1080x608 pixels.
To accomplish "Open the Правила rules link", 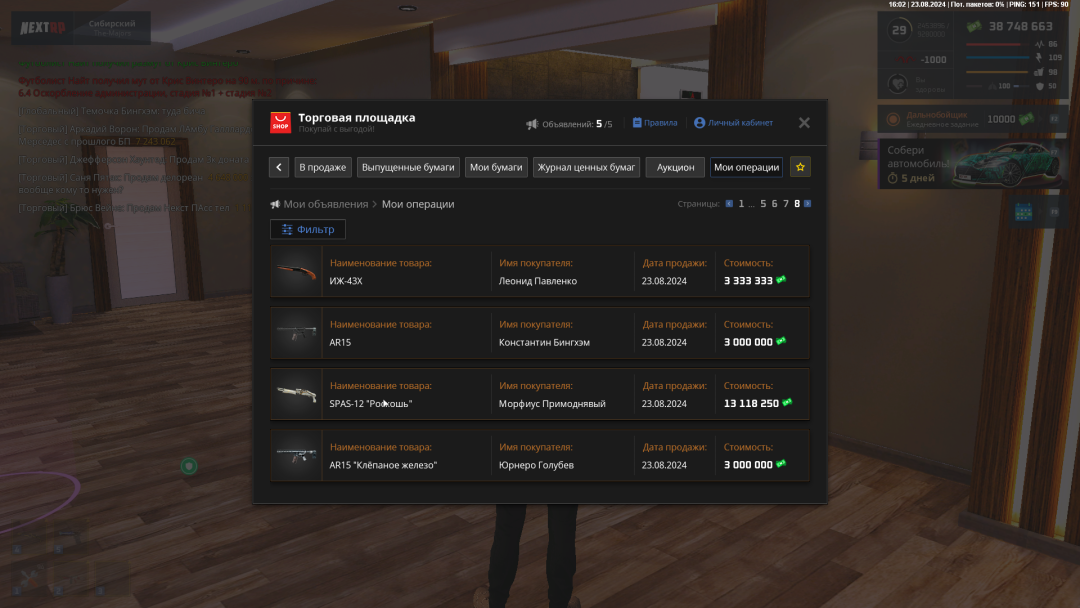I will tap(654, 123).
